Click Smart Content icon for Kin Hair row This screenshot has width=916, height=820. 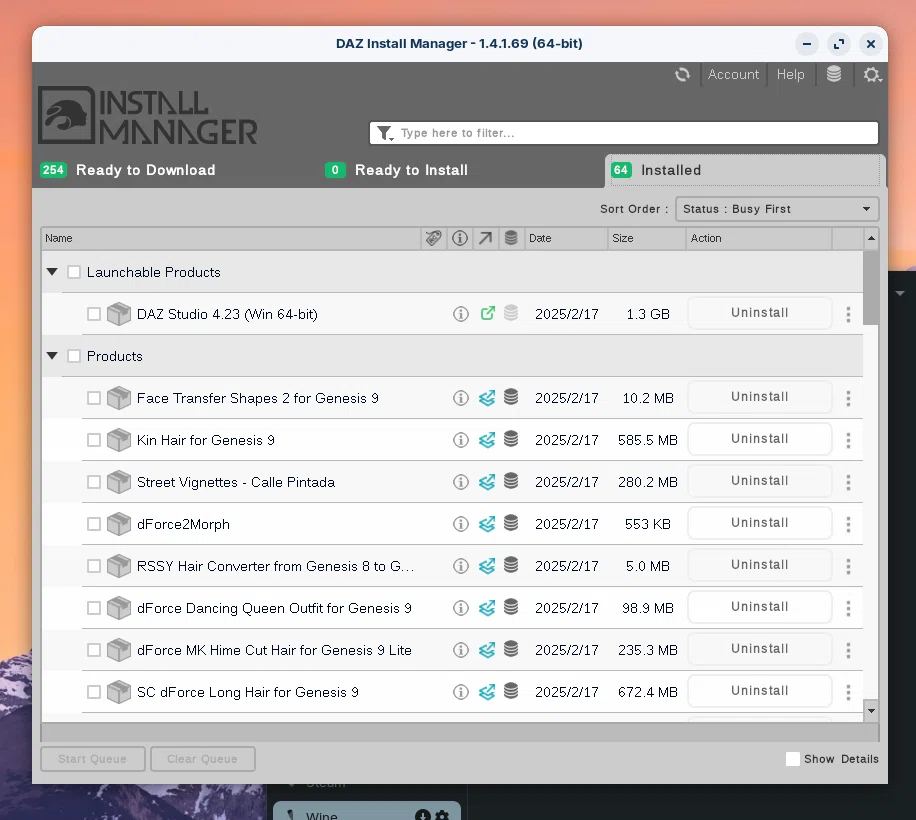(x=487, y=440)
